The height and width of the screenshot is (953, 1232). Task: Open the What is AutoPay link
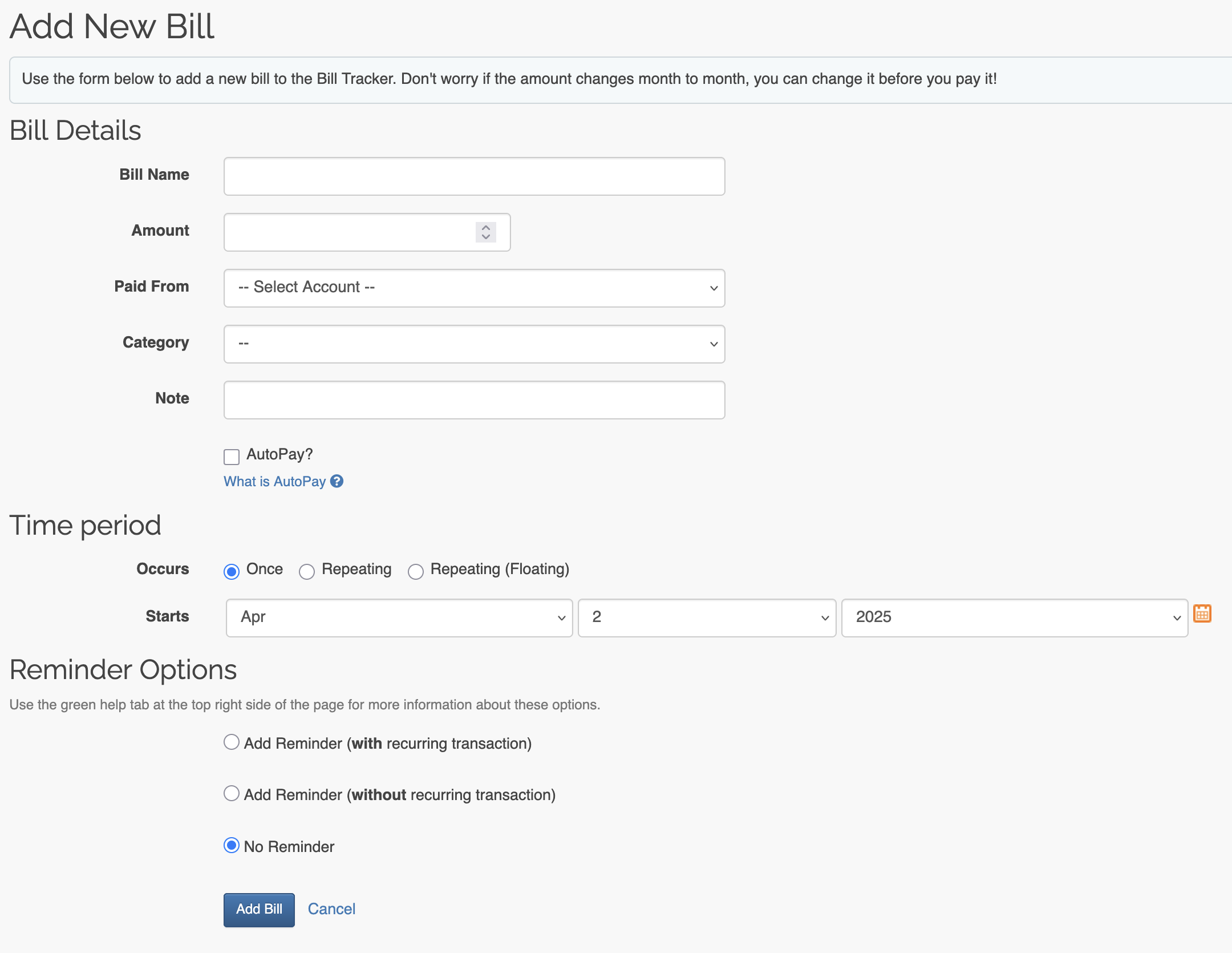[274, 482]
